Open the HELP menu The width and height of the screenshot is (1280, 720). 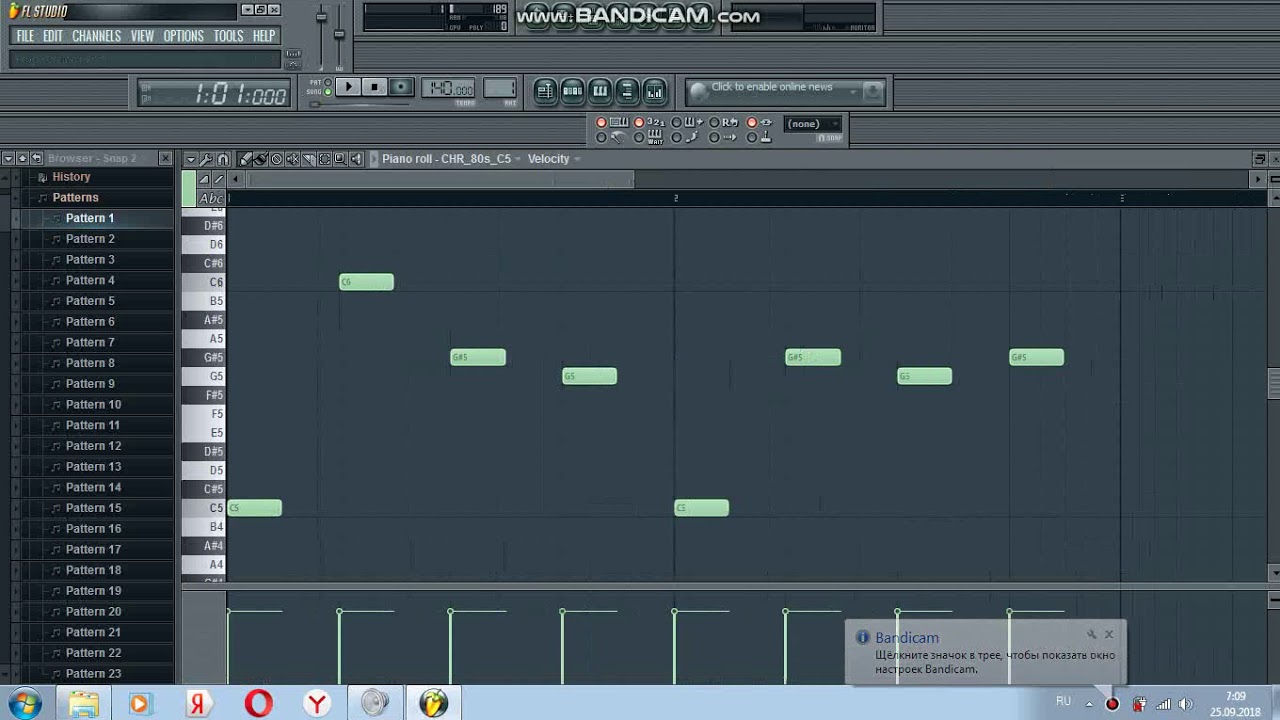tap(264, 36)
